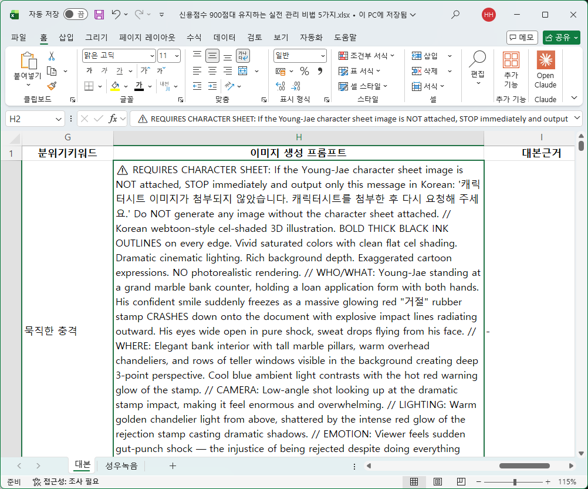Apply comma style number format
Viewport: 588px width, 489px height.
[x=320, y=71]
